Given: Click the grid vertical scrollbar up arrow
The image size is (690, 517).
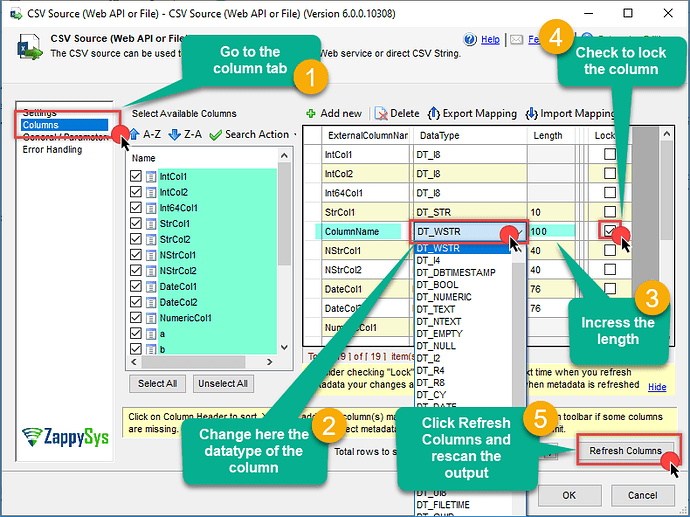Looking at the screenshot, I should (667, 134).
